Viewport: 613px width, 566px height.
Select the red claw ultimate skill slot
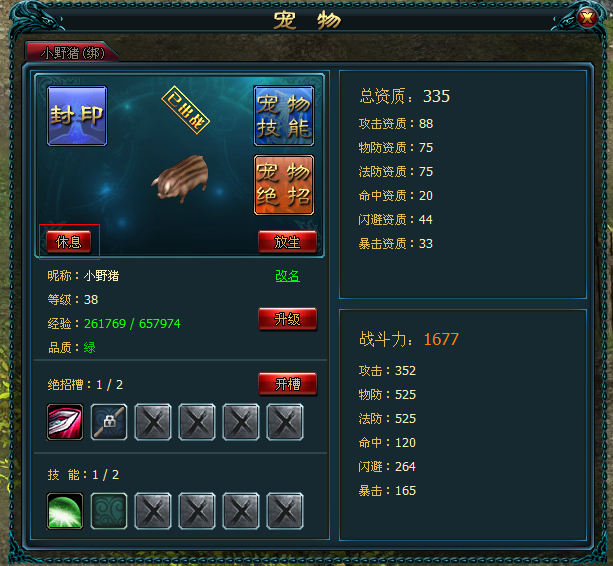tap(65, 422)
